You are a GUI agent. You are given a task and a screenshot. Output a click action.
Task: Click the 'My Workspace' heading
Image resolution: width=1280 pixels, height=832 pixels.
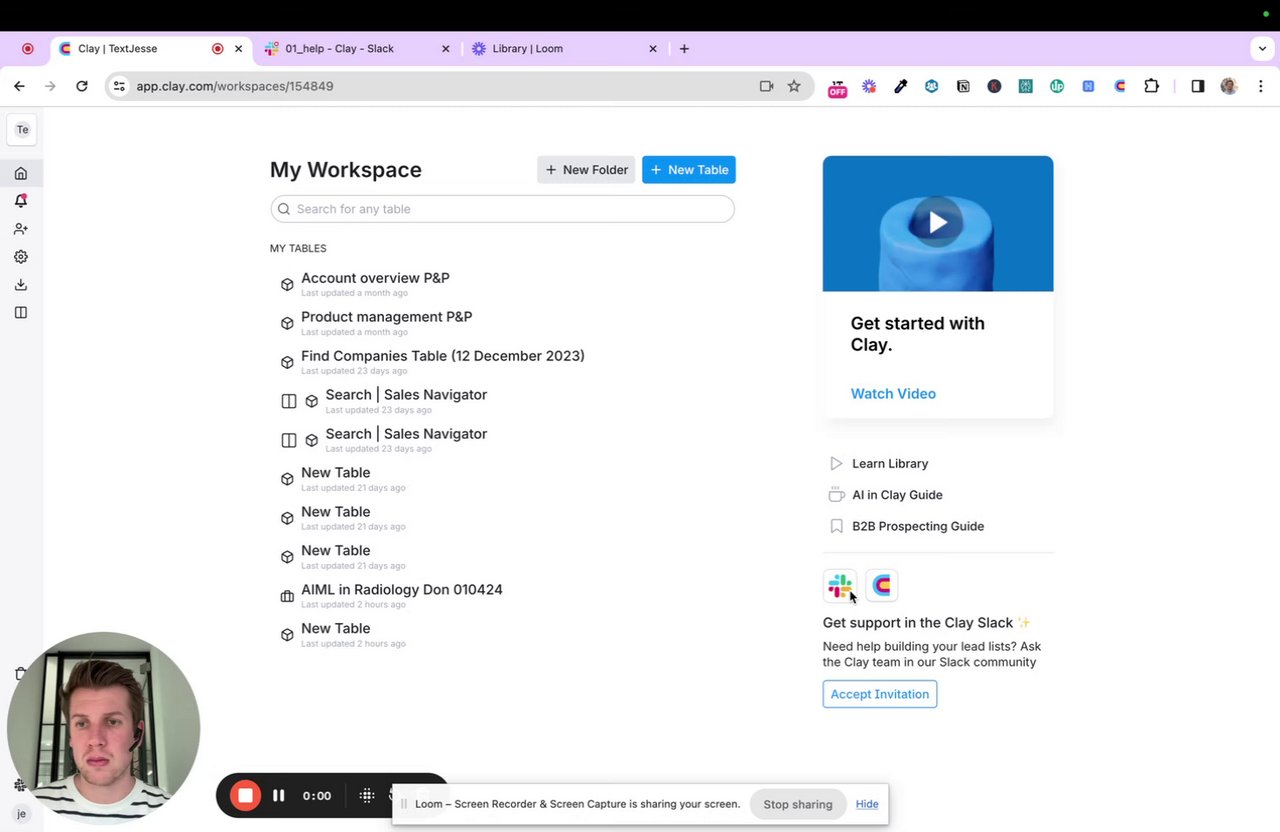(346, 170)
